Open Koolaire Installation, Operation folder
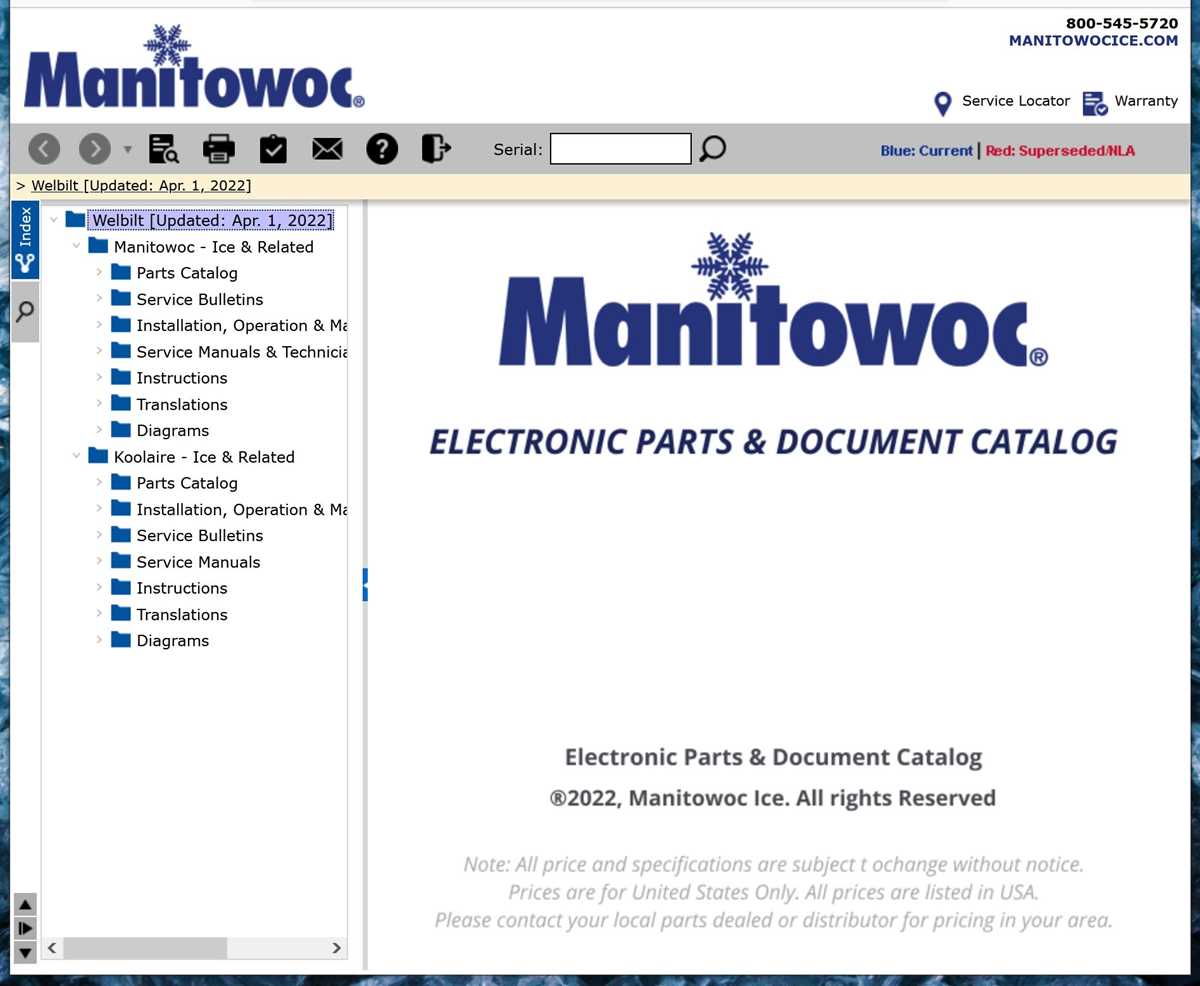 (x=242, y=509)
